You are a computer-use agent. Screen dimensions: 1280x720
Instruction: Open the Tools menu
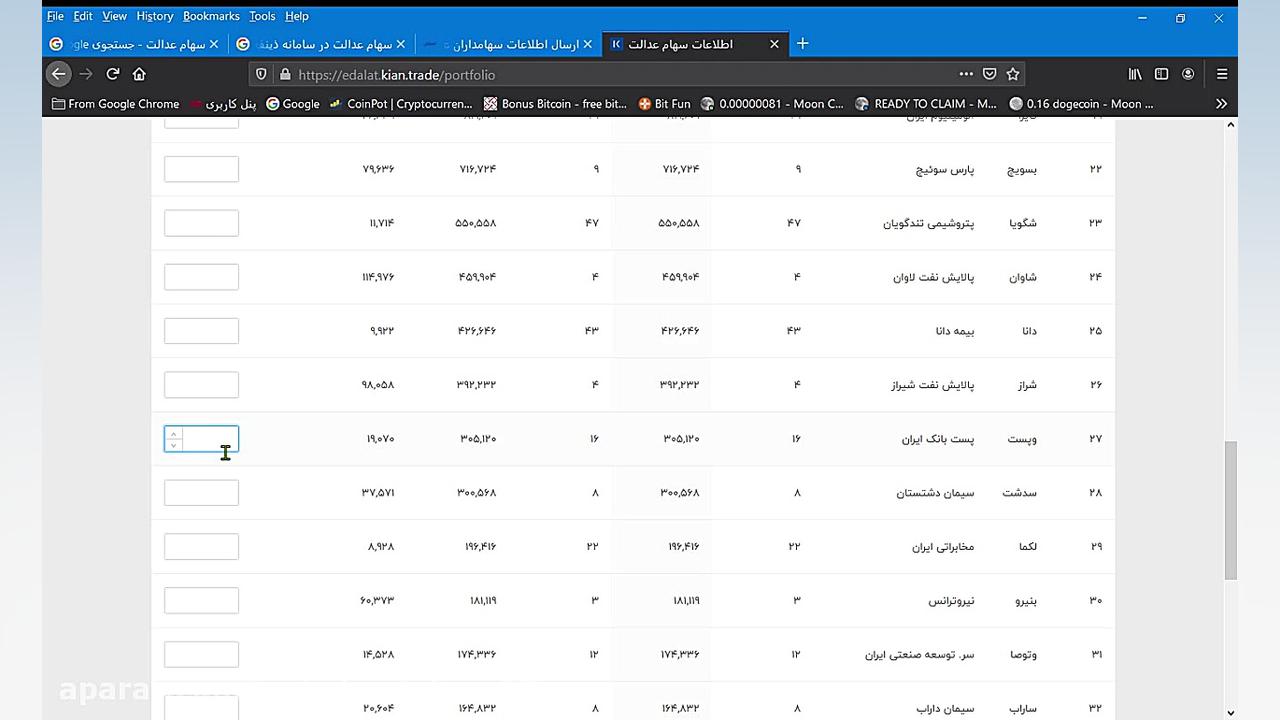(262, 16)
